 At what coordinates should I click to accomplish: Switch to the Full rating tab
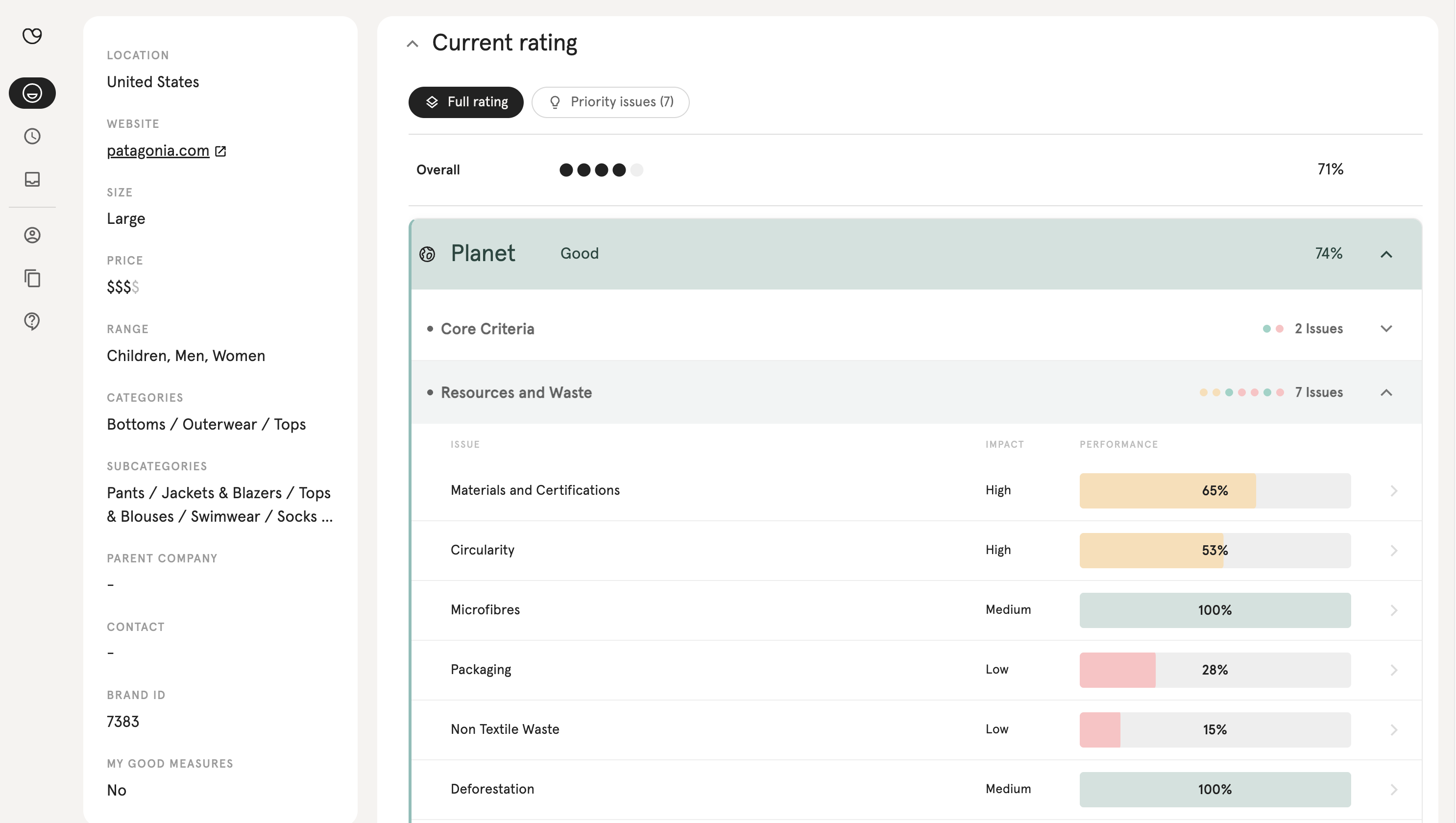pos(466,102)
